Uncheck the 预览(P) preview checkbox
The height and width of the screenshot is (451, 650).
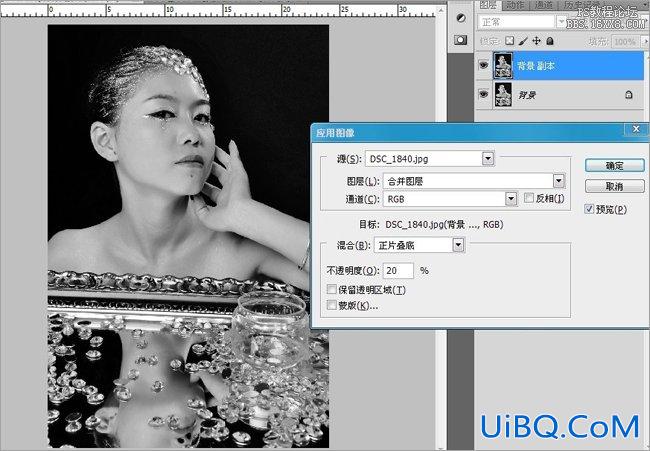[x=589, y=209]
